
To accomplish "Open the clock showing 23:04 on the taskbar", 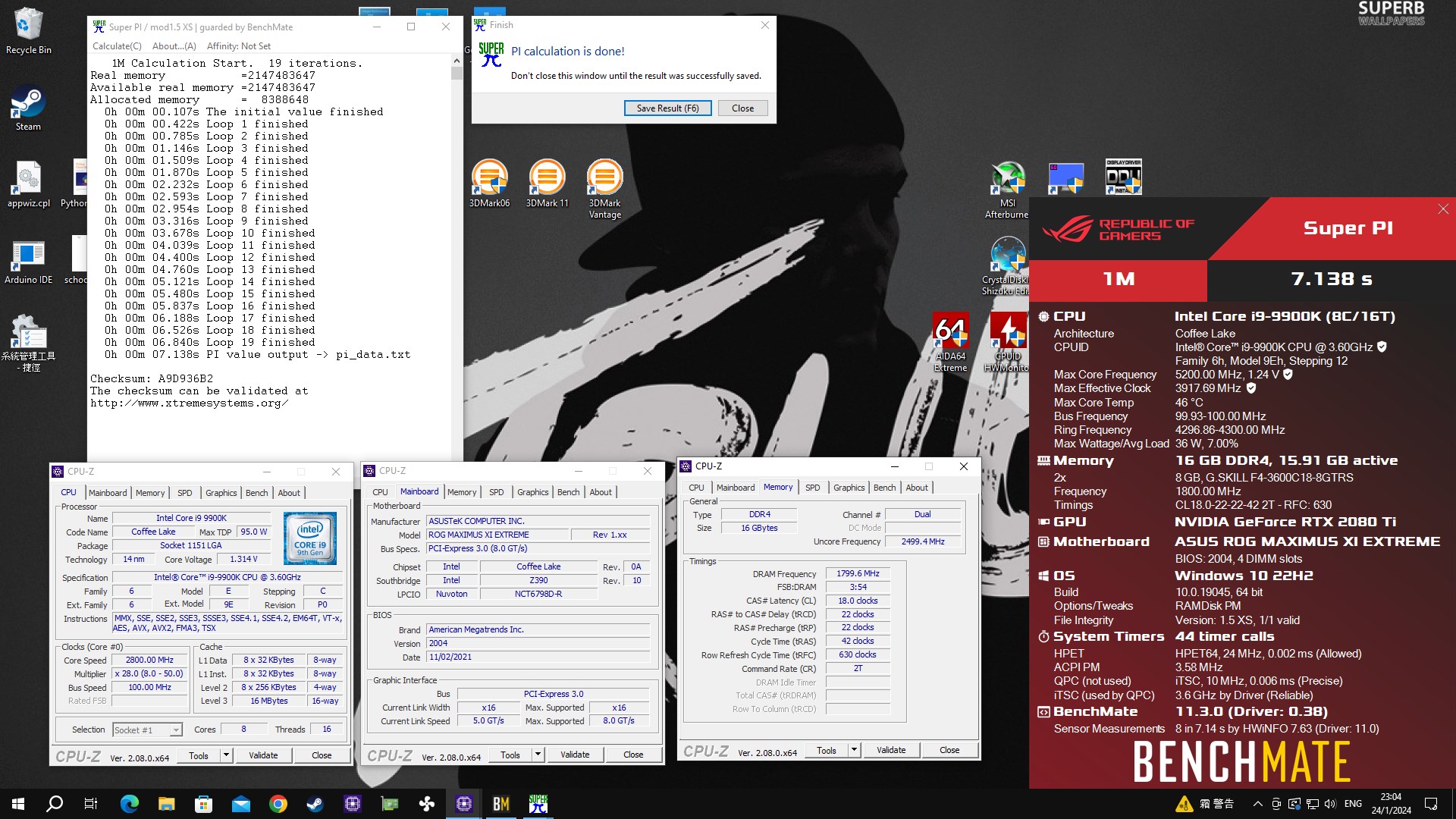I will [x=1391, y=804].
